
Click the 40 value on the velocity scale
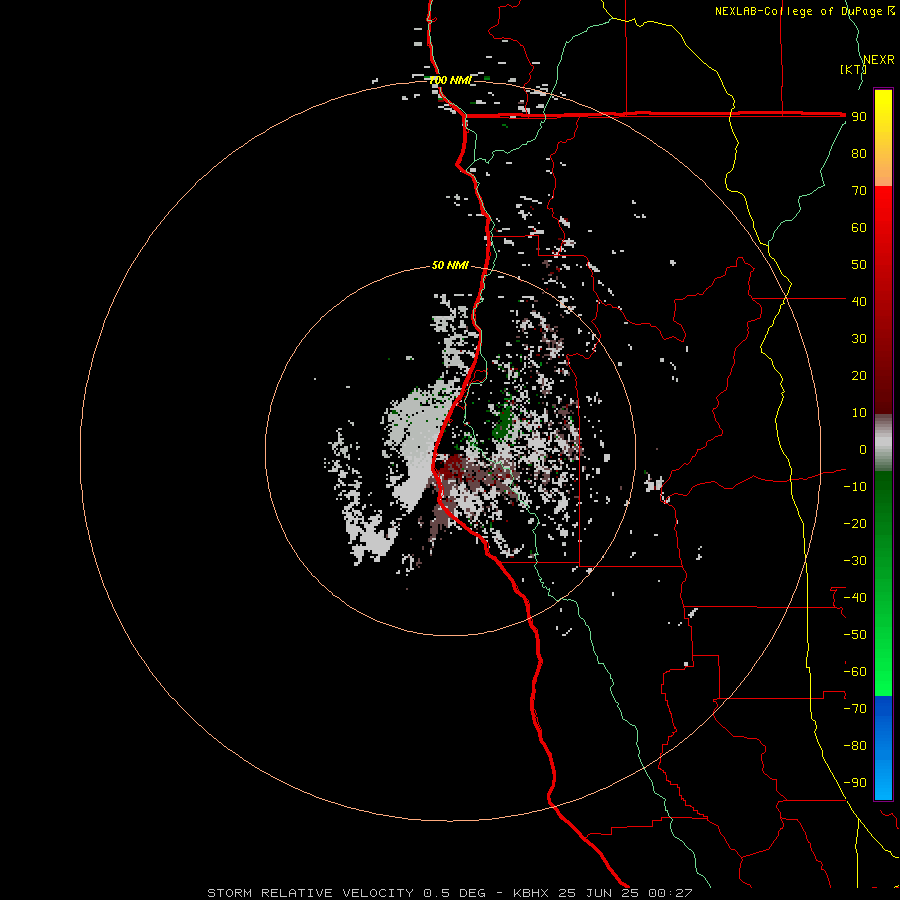[859, 302]
